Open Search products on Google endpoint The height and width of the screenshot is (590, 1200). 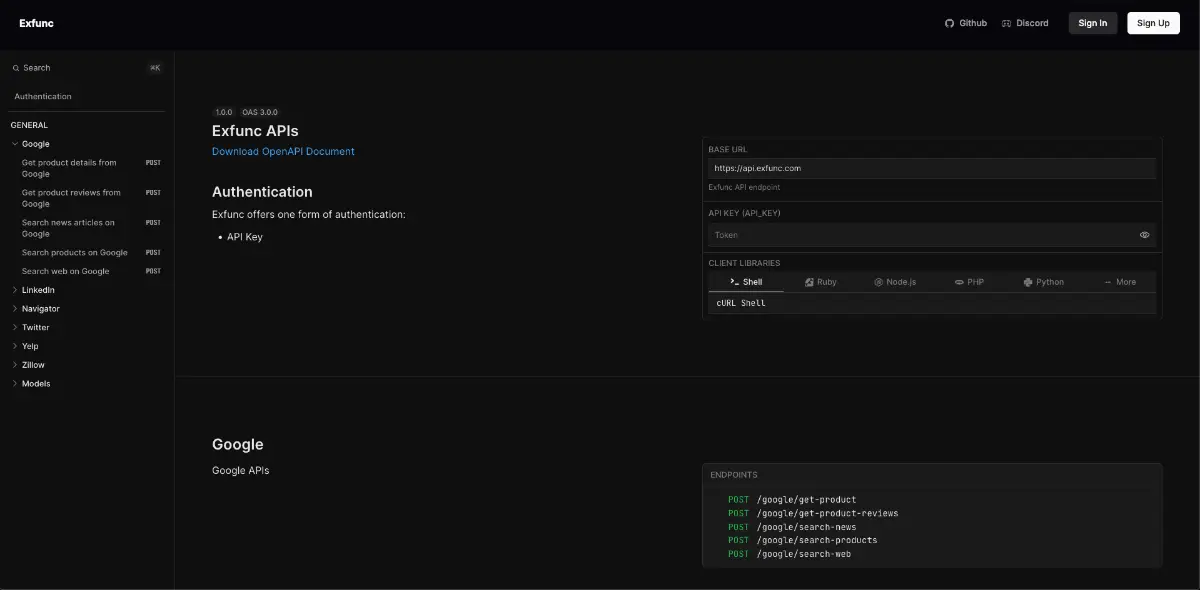[75, 252]
